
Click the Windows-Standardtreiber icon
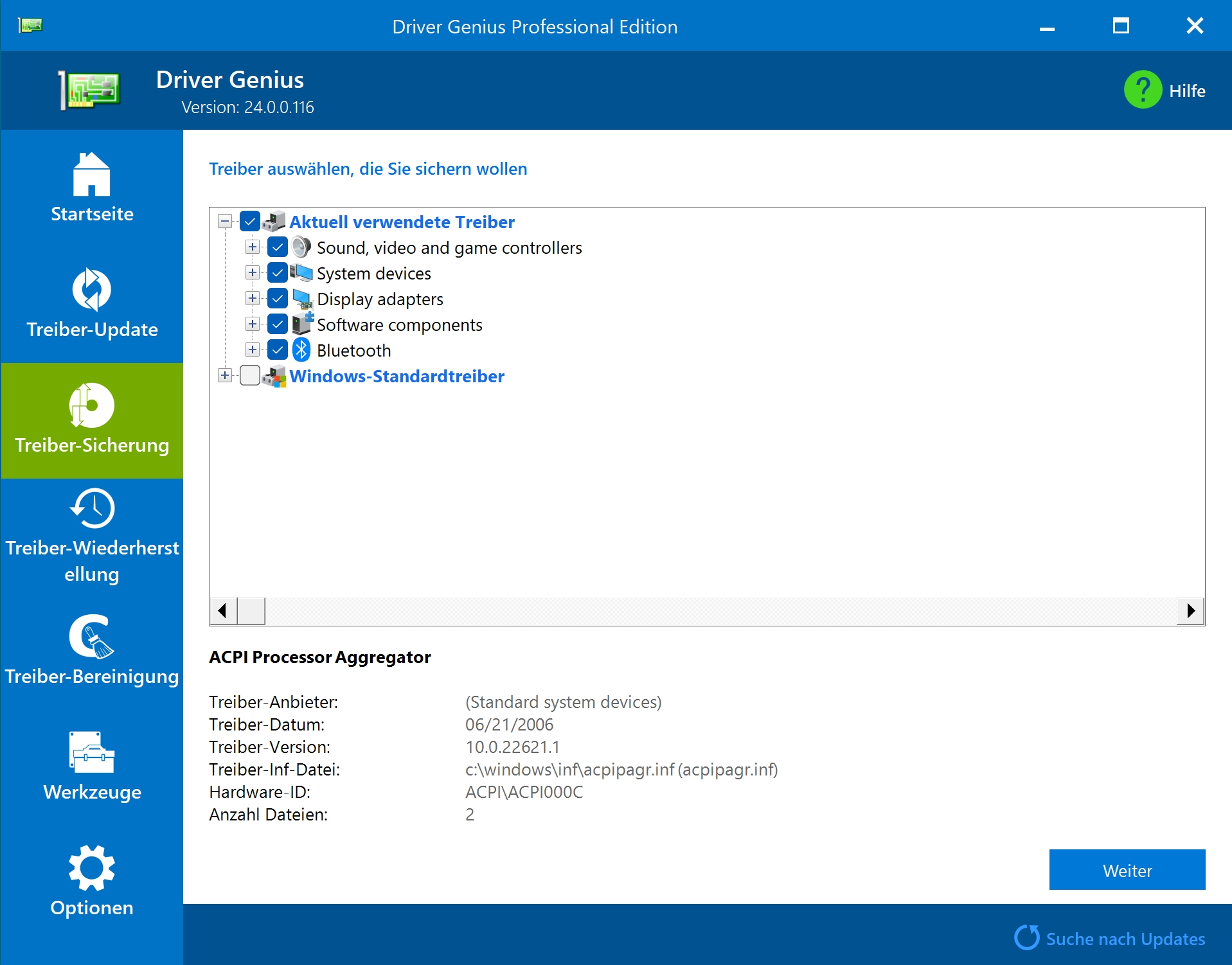point(274,376)
